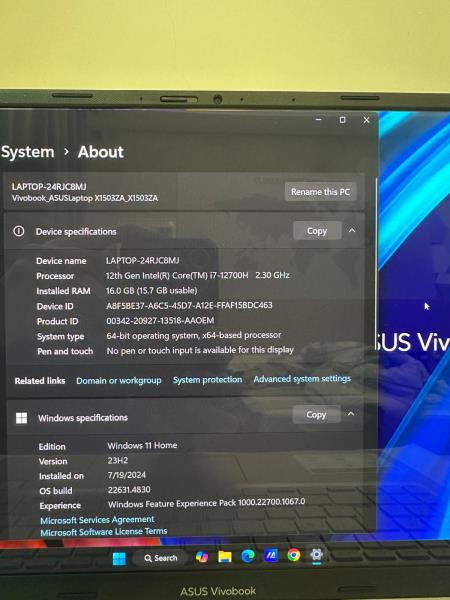The width and height of the screenshot is (450, 600).
Task: Minimize the Settings window
Action: coord(318,120)
